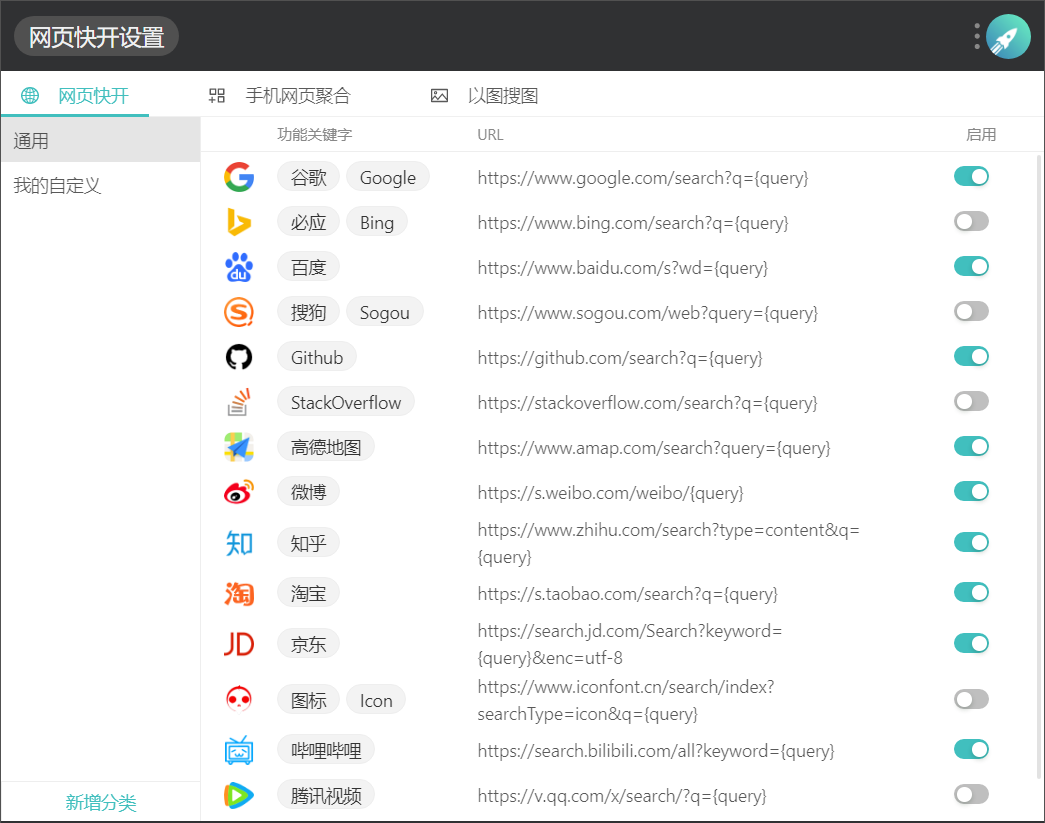Click the 谷歌 keyword tag

[x=309, y=177]
